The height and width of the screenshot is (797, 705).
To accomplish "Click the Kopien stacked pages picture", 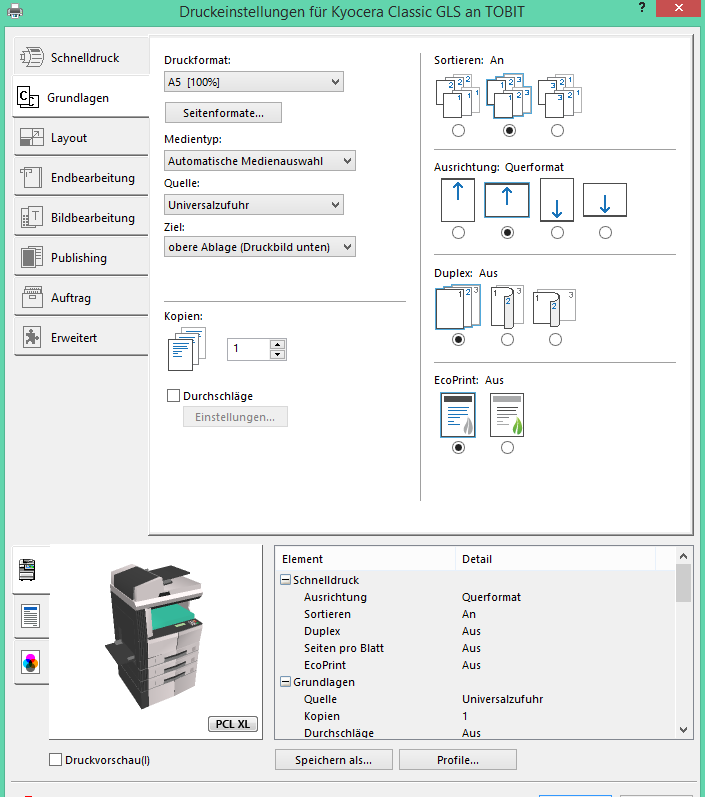I will pos(187,349).
